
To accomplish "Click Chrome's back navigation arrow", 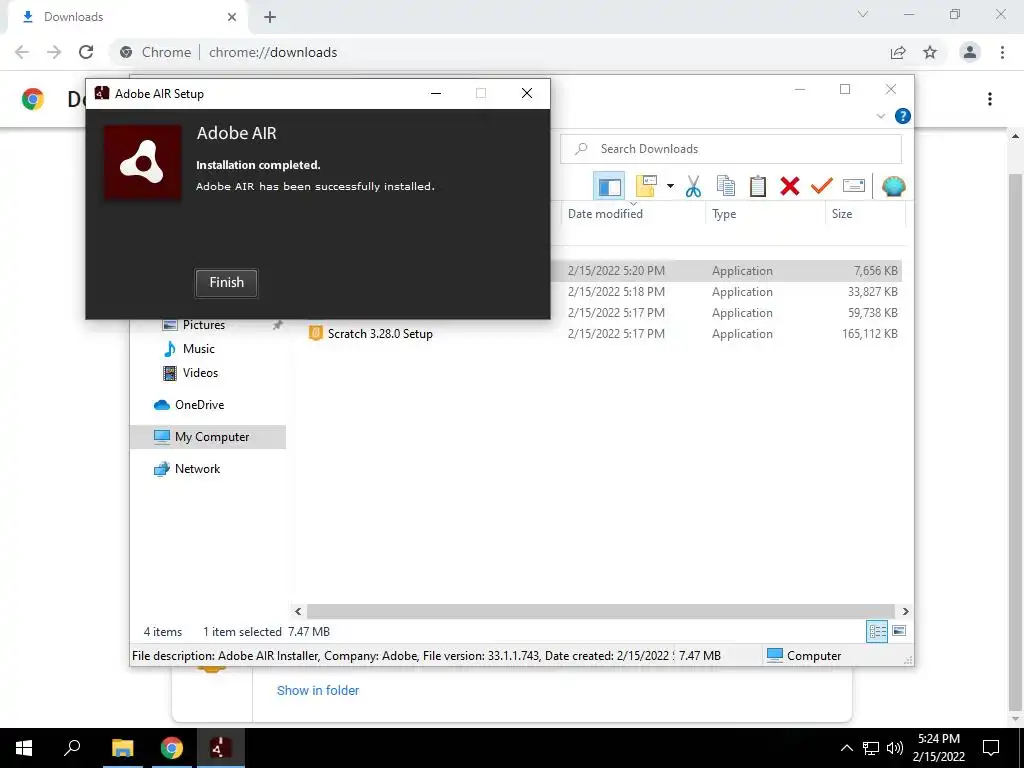I will 22,52.
